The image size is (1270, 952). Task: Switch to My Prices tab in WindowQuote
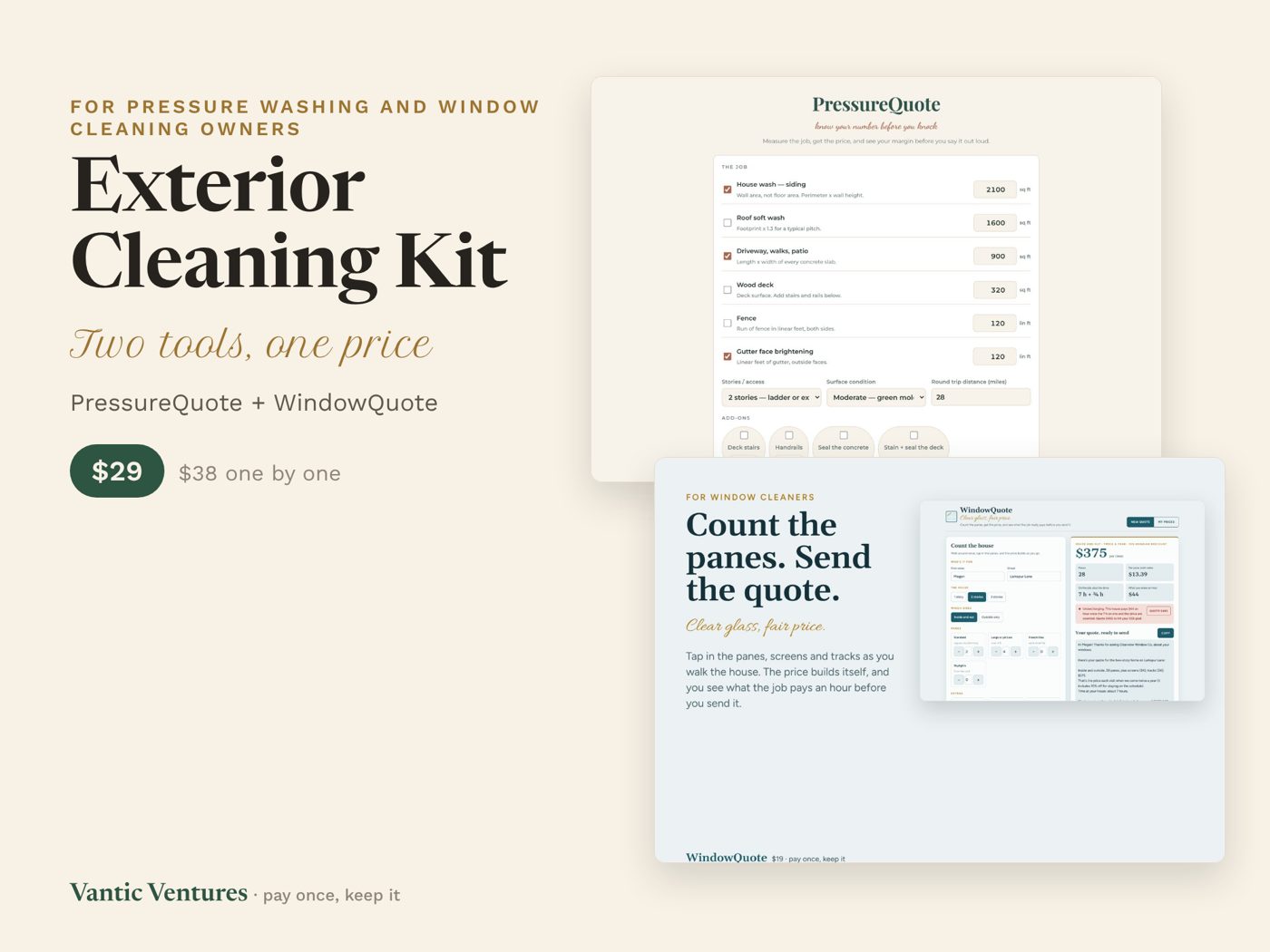[1167, 522]
